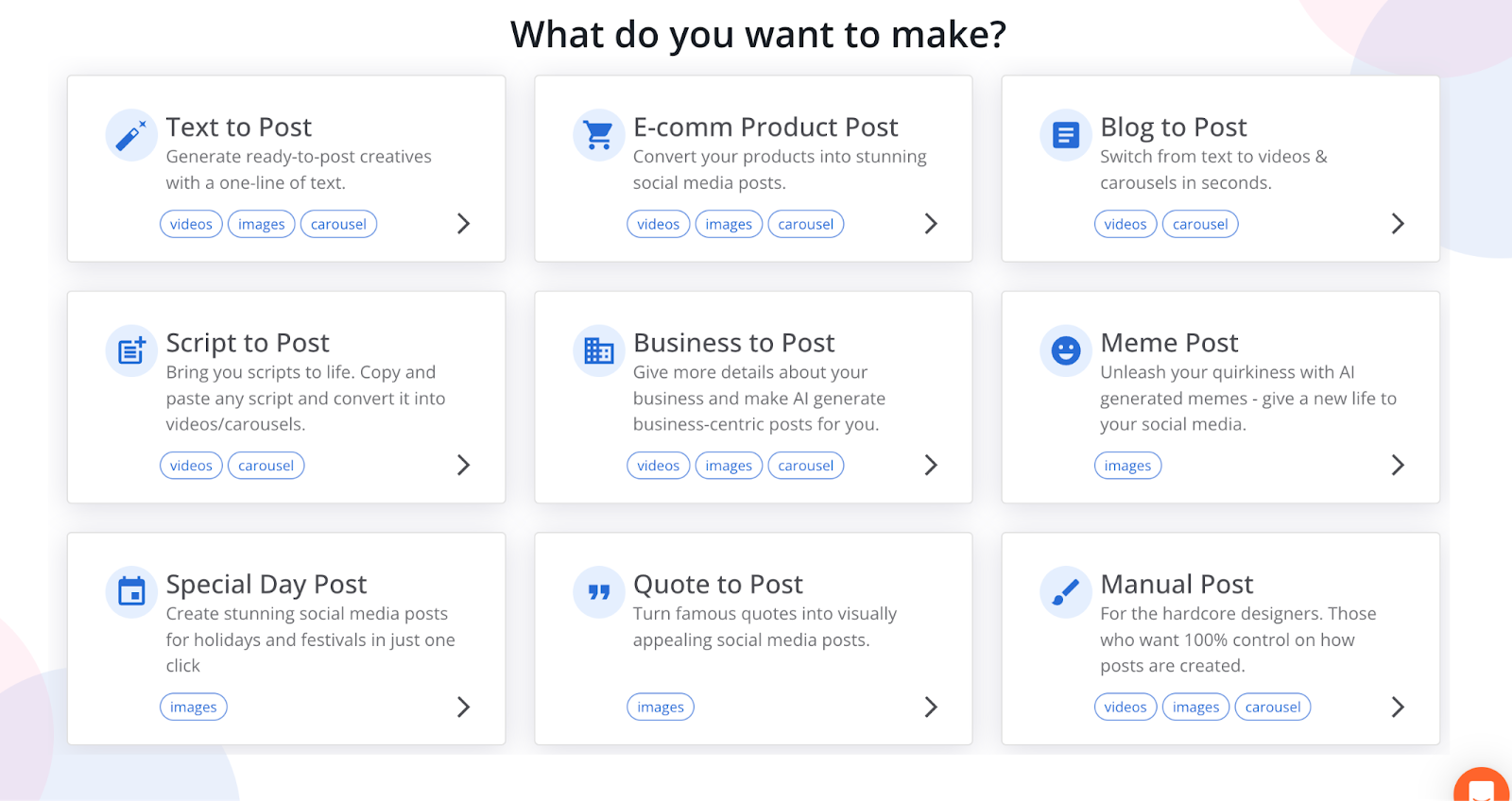Click the Manual Post paintbrush icon
The height and width of the screenshot is (801, 1512).
point(1066,592)
